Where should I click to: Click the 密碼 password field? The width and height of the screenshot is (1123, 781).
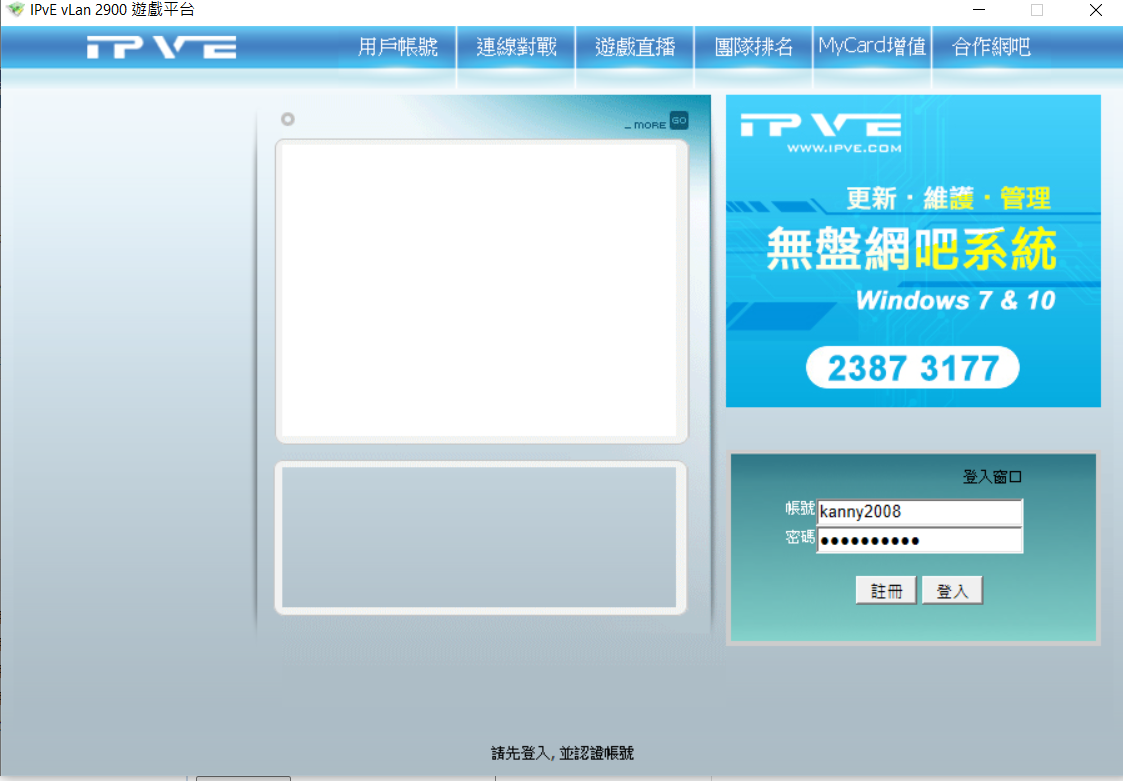pyautogui.click(x=920, y=540)
